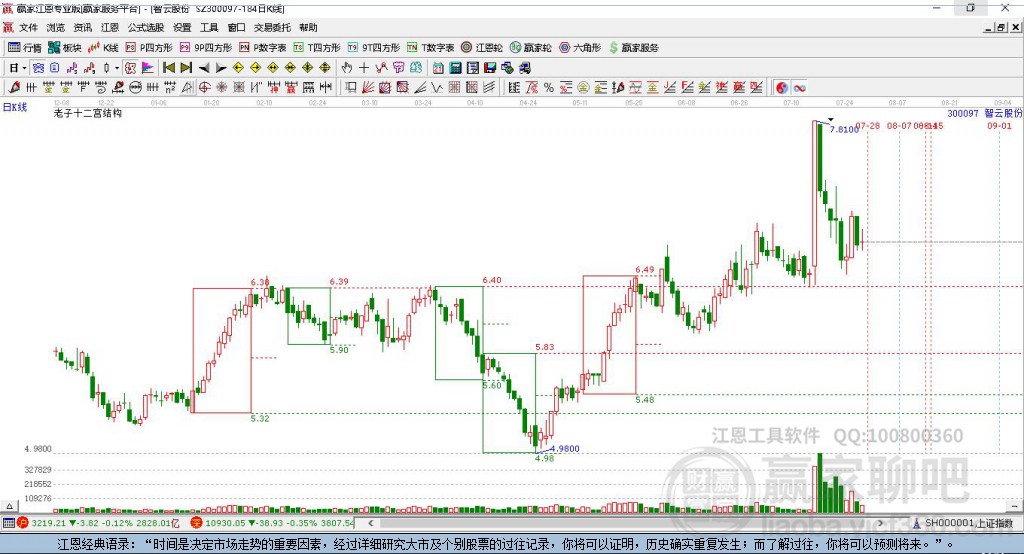Click the 07-28 date marker
This screenshot has width=1024, height=554.
point(868,125)
